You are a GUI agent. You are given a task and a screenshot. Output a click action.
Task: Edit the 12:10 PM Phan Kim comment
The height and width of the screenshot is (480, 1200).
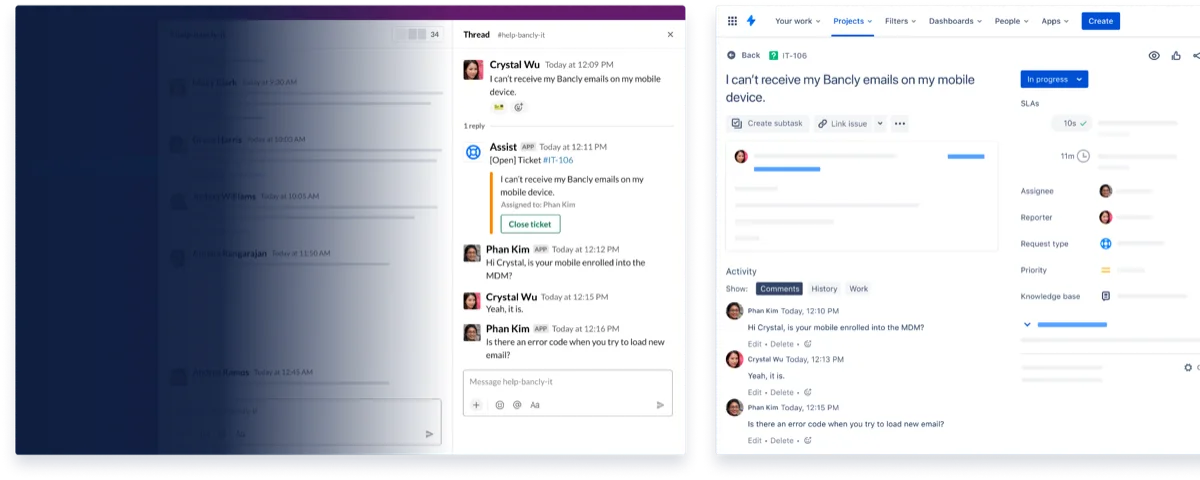755,344
